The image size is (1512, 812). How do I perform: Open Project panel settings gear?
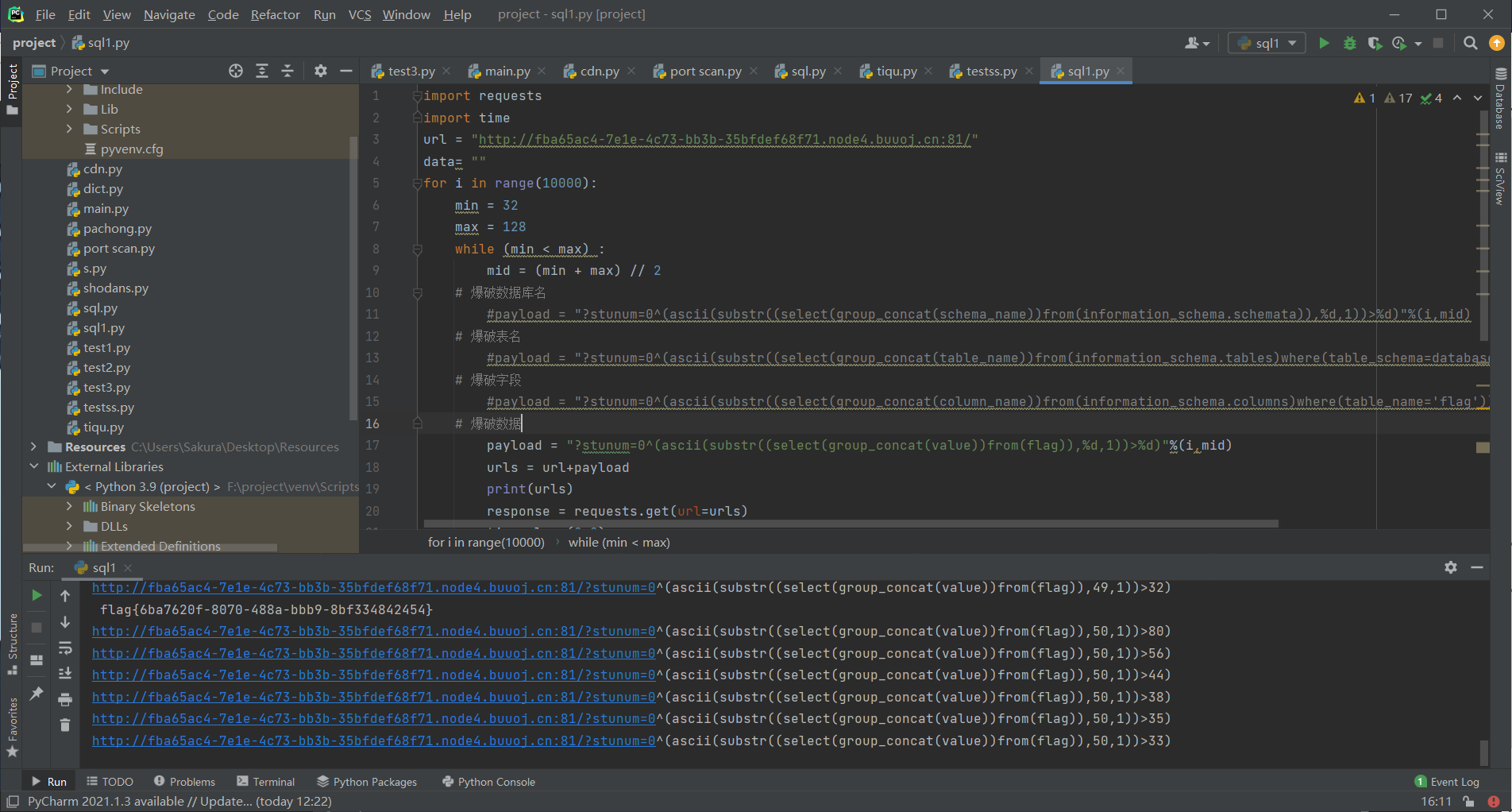tap(321, 71)
